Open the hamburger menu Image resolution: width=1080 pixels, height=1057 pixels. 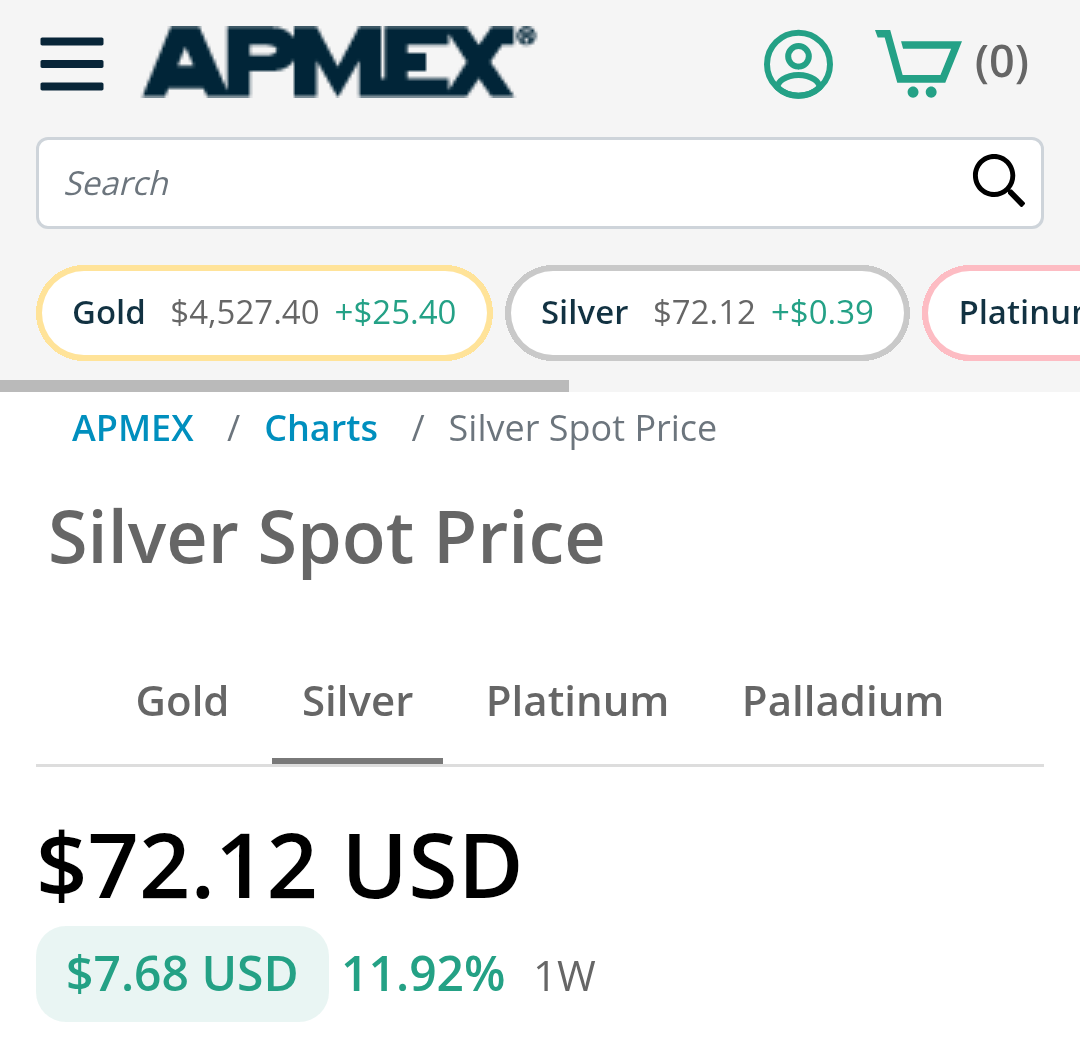[72, 64]
